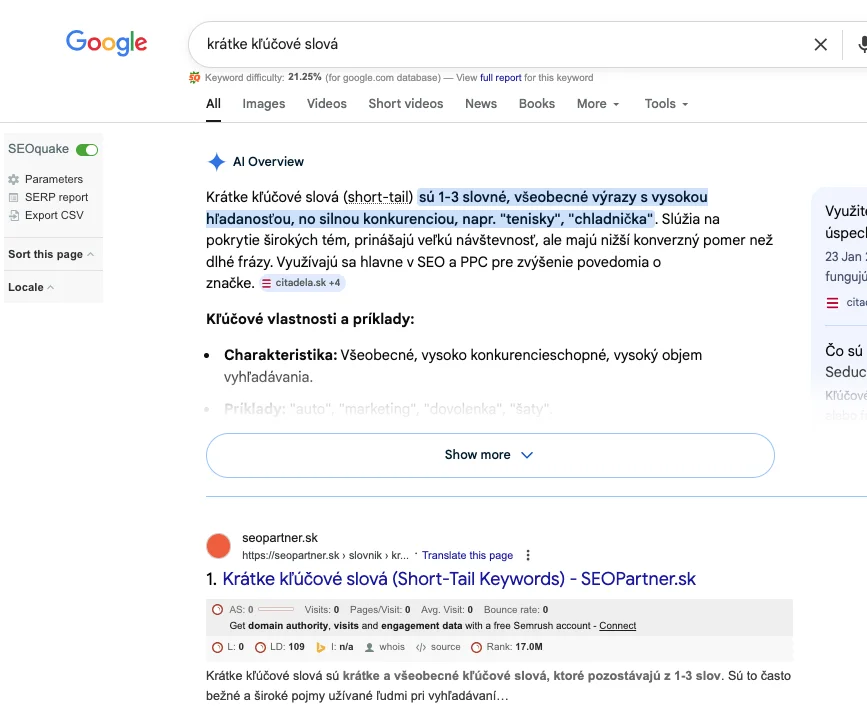Turn off the SEOquake toggle
This screenshot has height=722, width=867.
(x=87, y=149)
